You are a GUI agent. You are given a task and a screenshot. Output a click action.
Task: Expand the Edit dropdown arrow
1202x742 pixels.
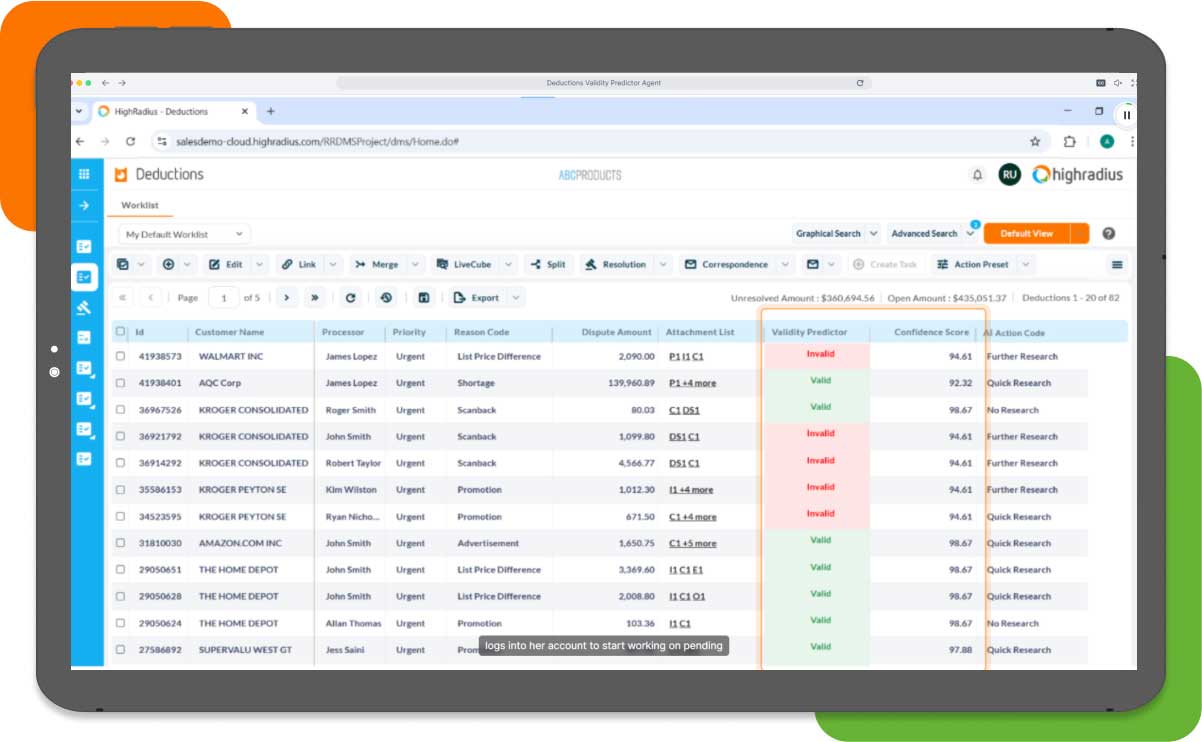tap(259, 265)
